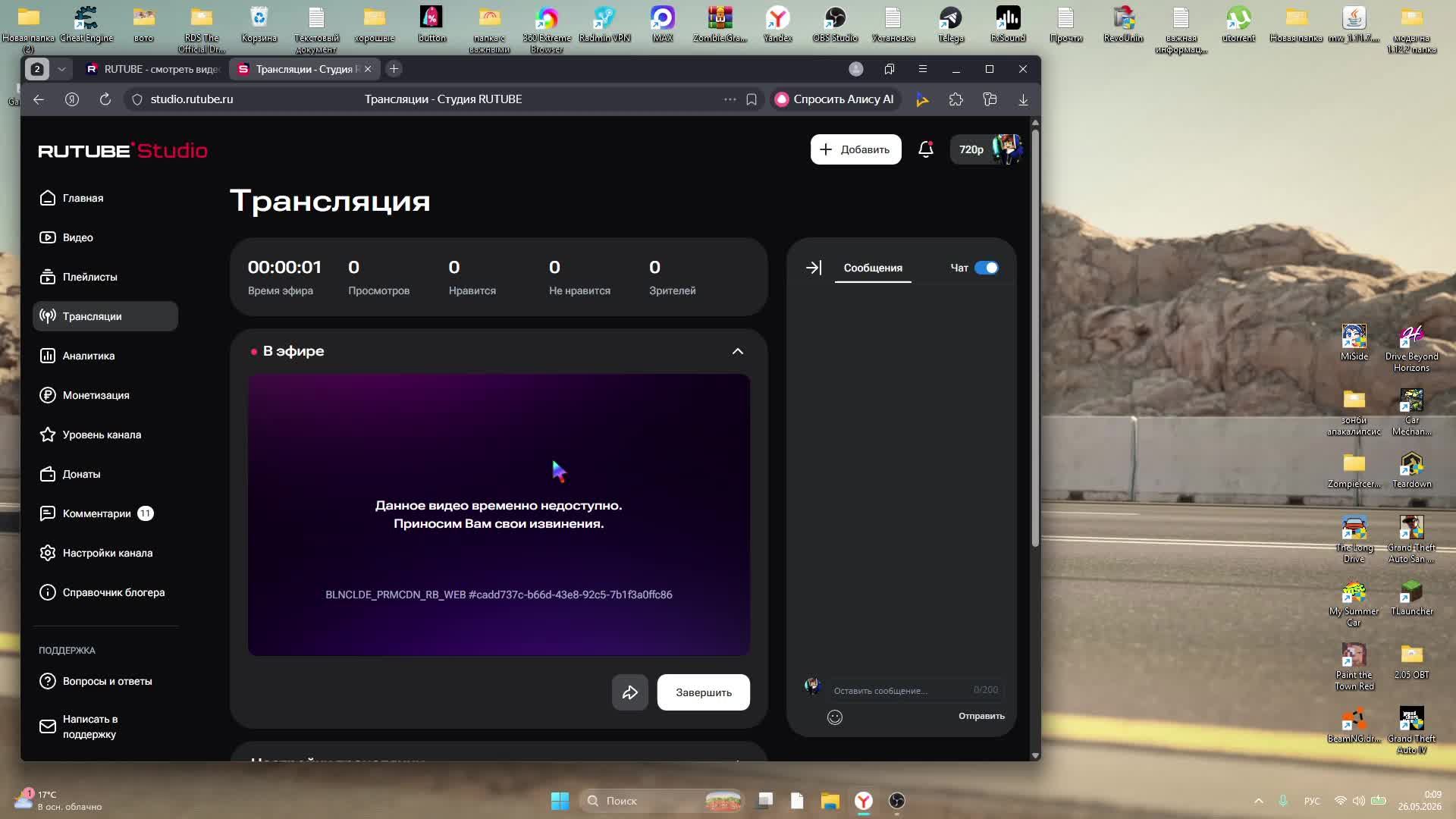Switch the РУС keyboard language indicator
The width and height of the screenshot is (1456, 819).
1312,801
